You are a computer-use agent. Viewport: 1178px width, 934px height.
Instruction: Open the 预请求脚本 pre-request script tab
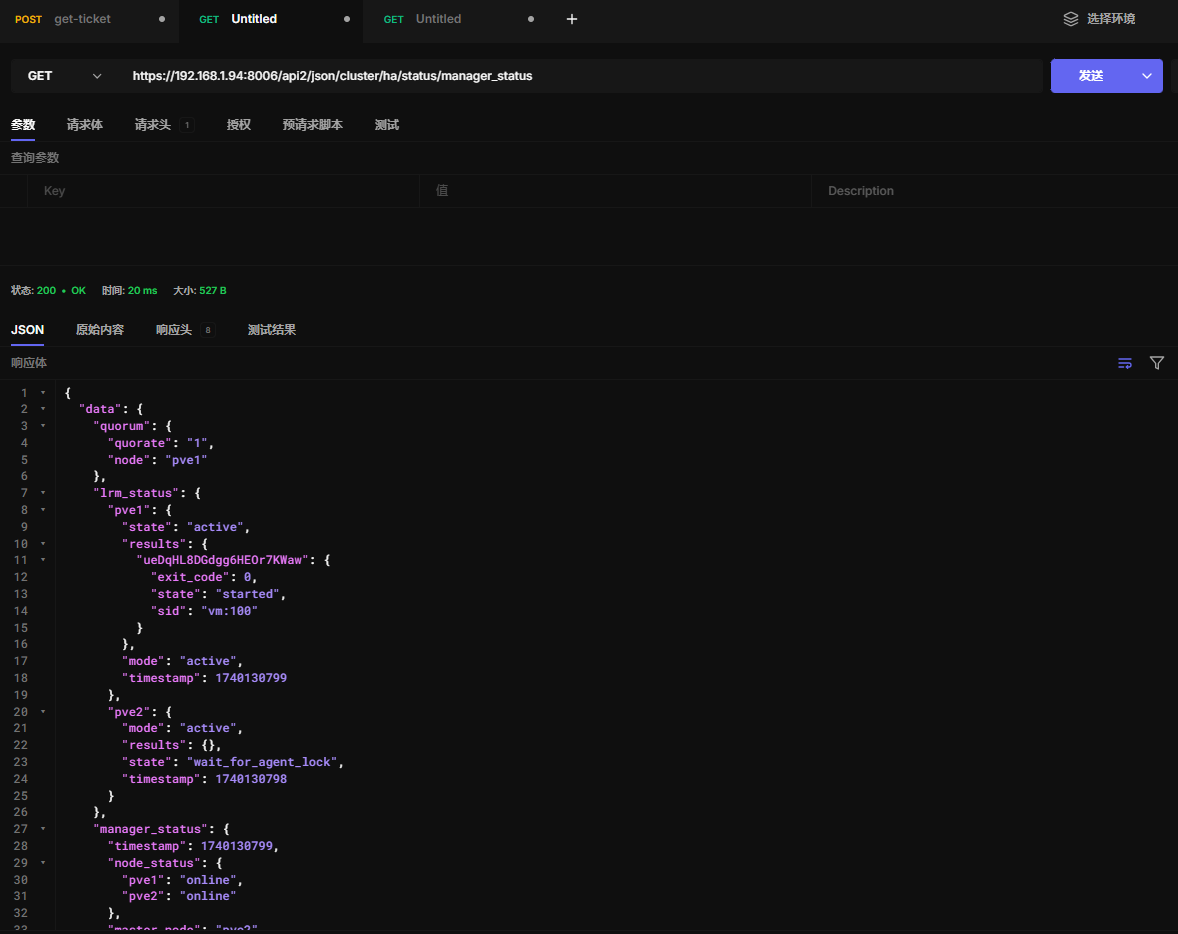pos(313,125)
